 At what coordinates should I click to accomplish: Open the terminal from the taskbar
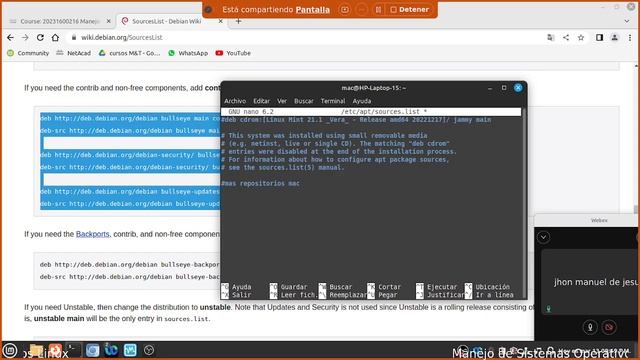point(73,350)
